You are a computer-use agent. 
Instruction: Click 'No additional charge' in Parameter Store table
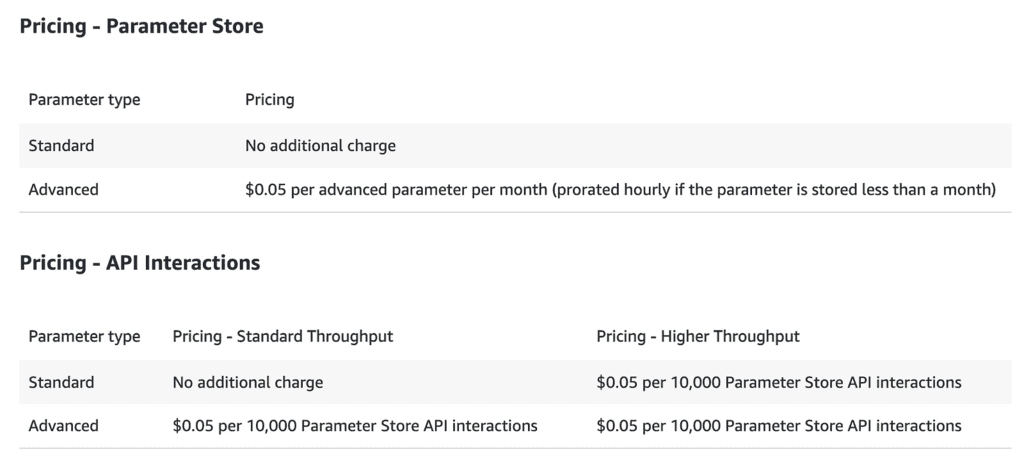(320, 146)
